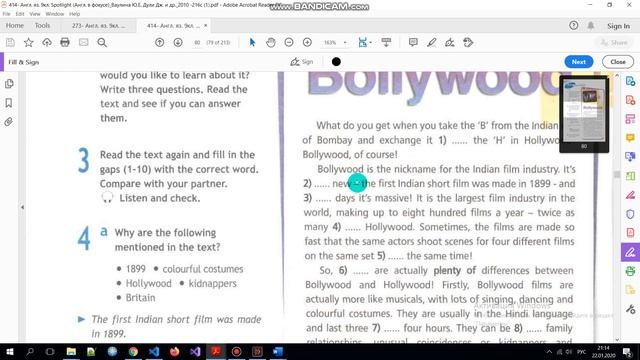Collapse the left navigation pane arrow
Viewport: 640px width, 360px height.
pyautogui.click(x=22, y=207)
